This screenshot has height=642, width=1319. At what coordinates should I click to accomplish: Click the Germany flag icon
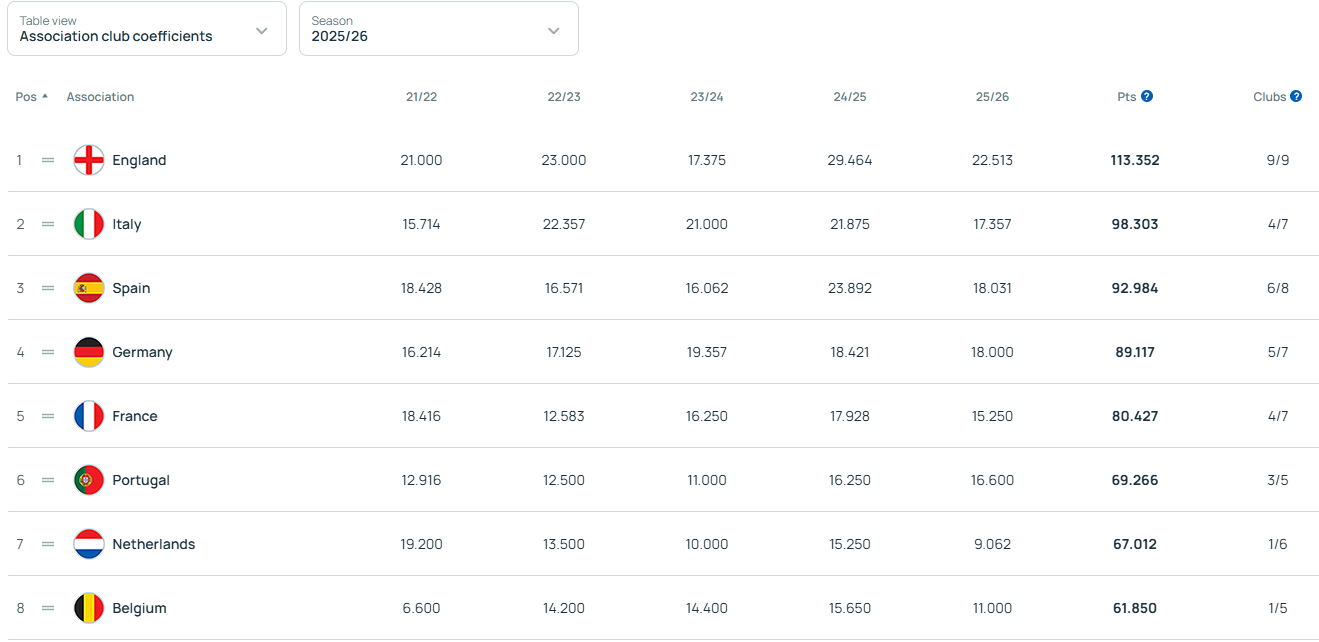coord(89,352)
